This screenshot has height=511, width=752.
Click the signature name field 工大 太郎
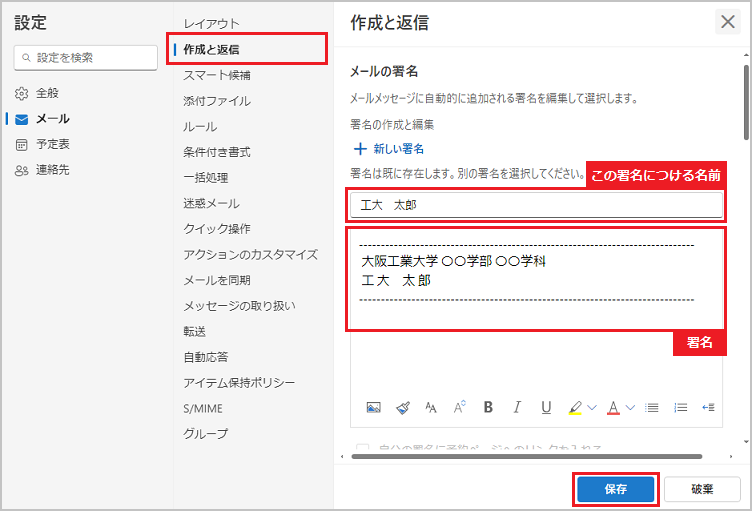pos(535,204)
